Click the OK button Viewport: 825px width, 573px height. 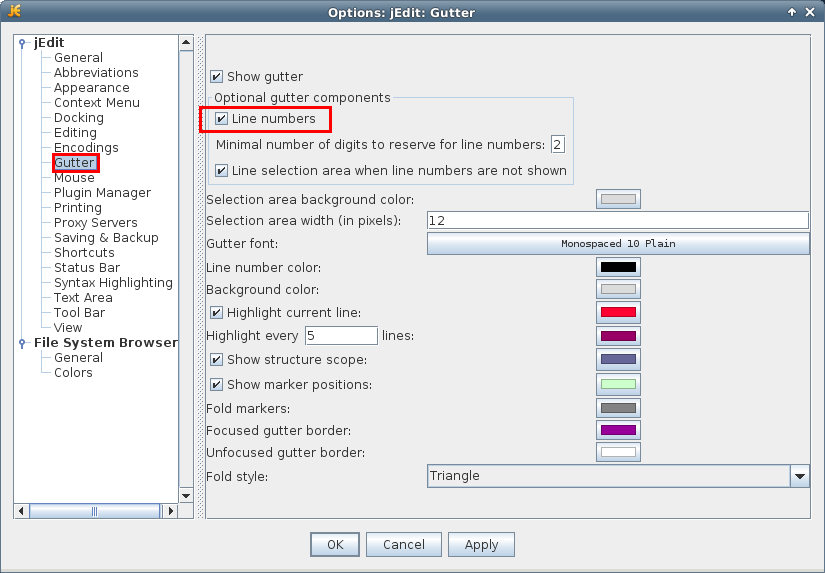[335, 545]
